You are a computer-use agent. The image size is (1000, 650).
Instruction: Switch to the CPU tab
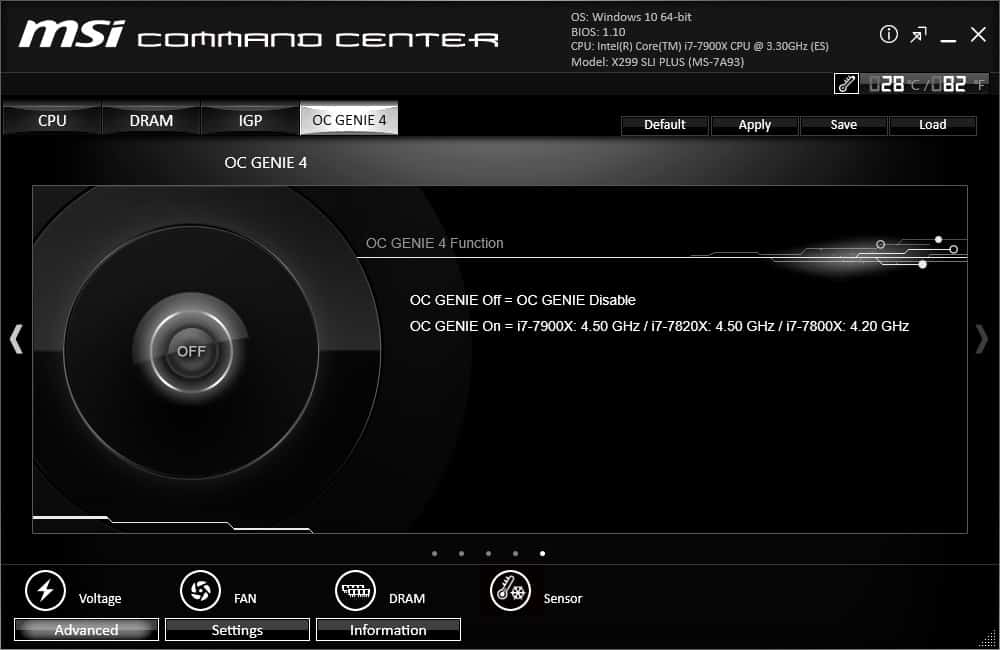52,121
